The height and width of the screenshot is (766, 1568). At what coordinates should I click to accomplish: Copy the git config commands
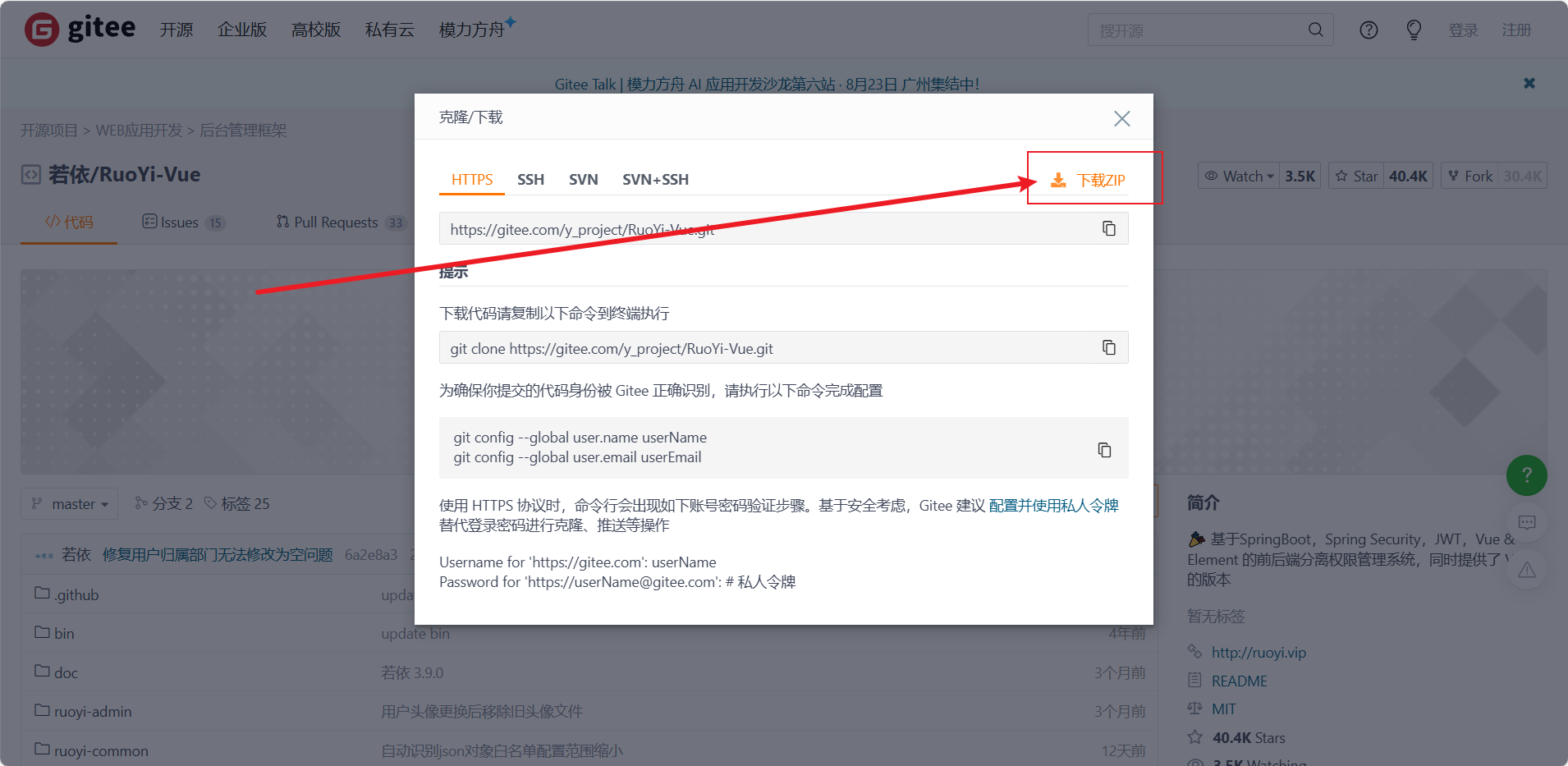(x=1104, y=449)
